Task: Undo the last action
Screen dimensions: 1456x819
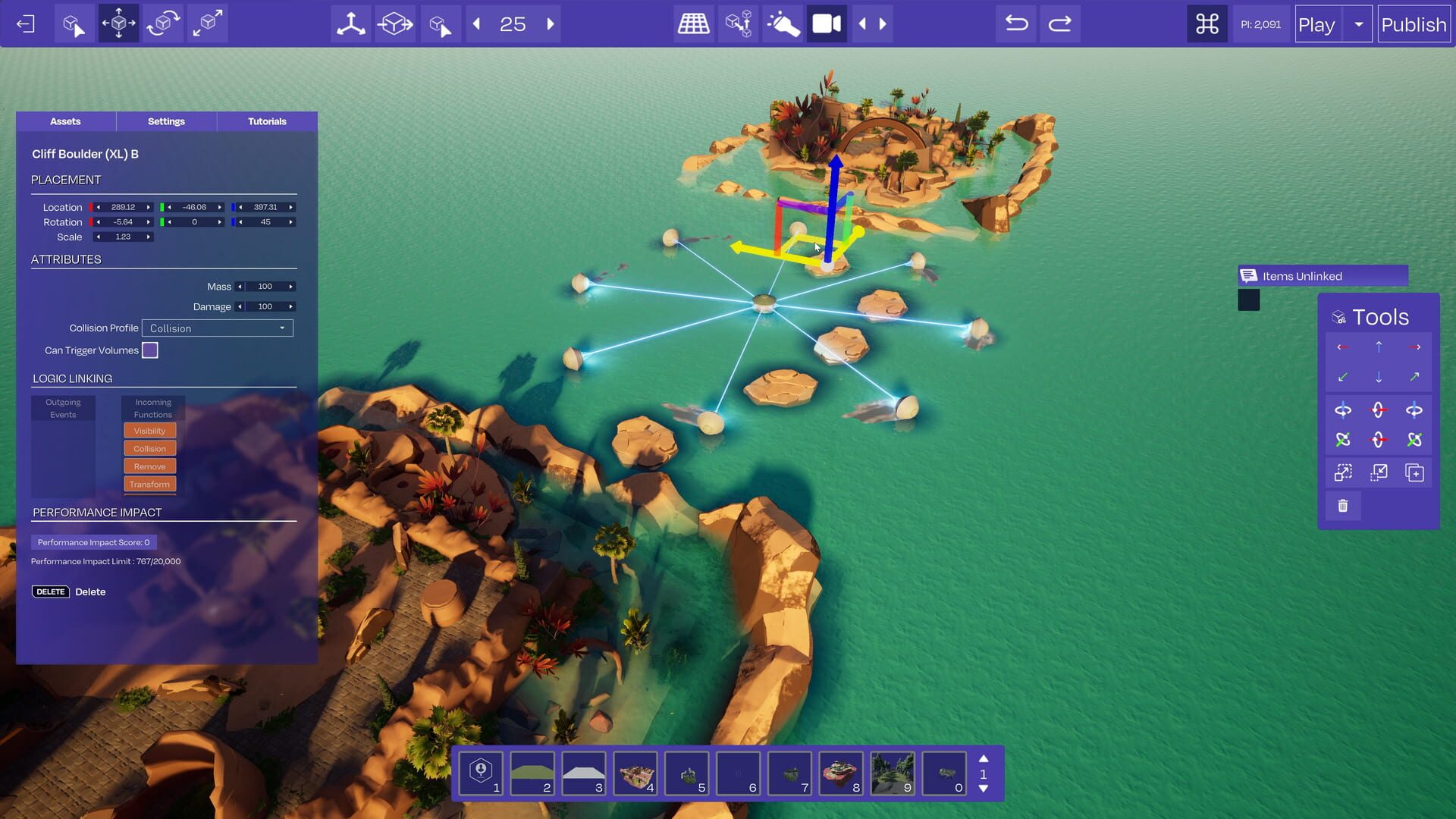Action: pyautogui.click(x=1015, y=24)
